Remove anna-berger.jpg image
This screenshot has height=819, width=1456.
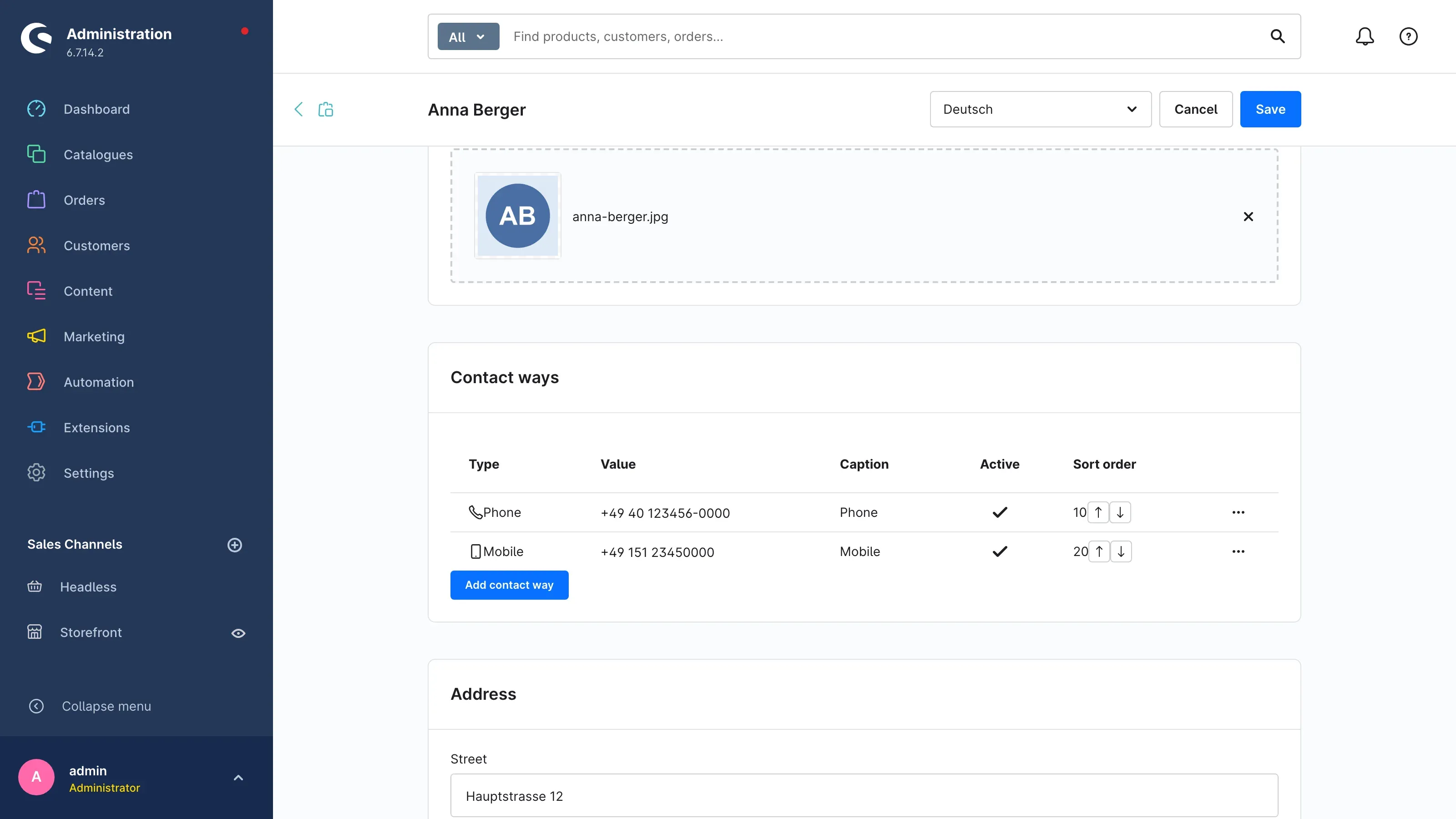1248,217
